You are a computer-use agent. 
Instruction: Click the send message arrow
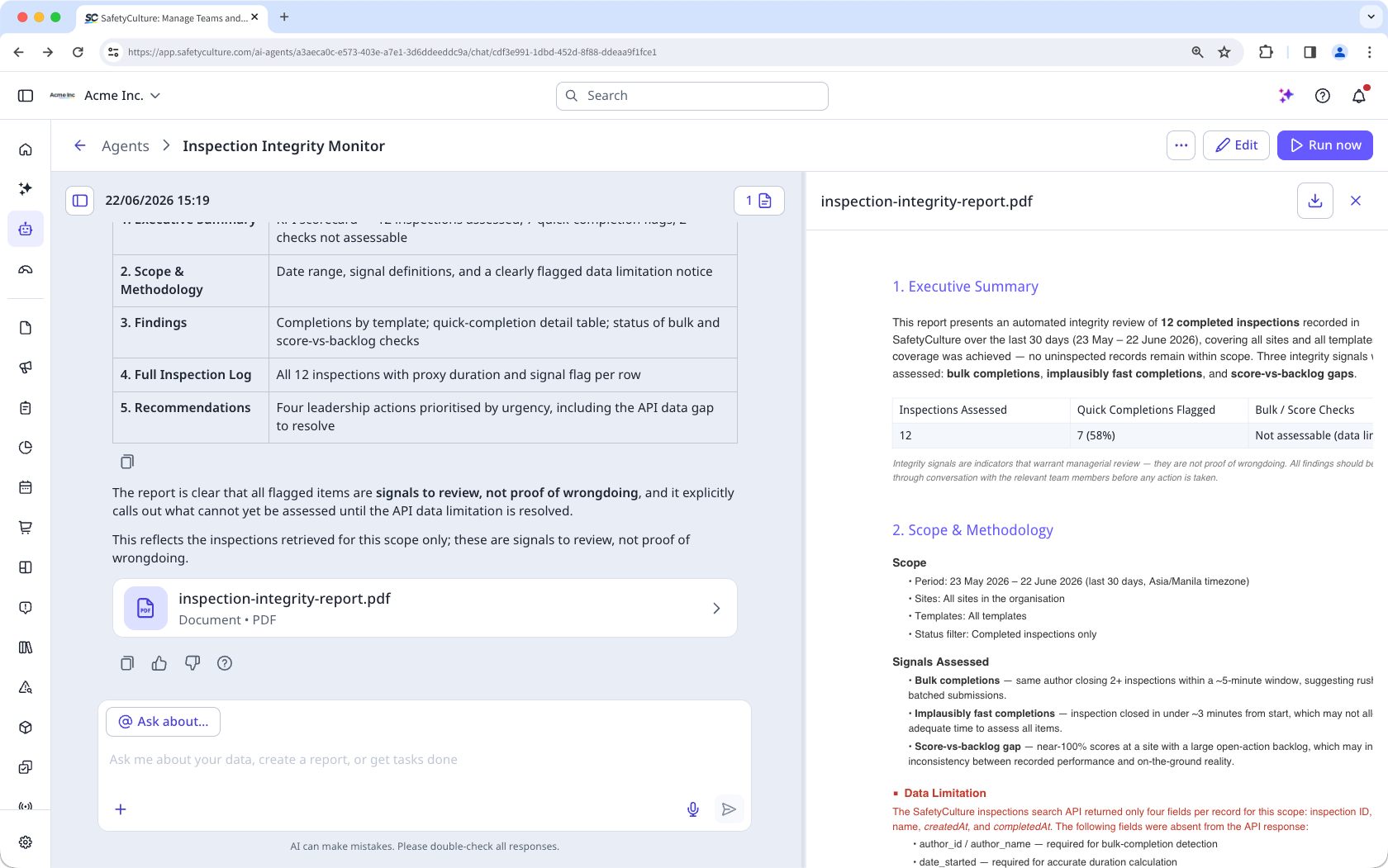pyautogui.click(x=729, y=809)
